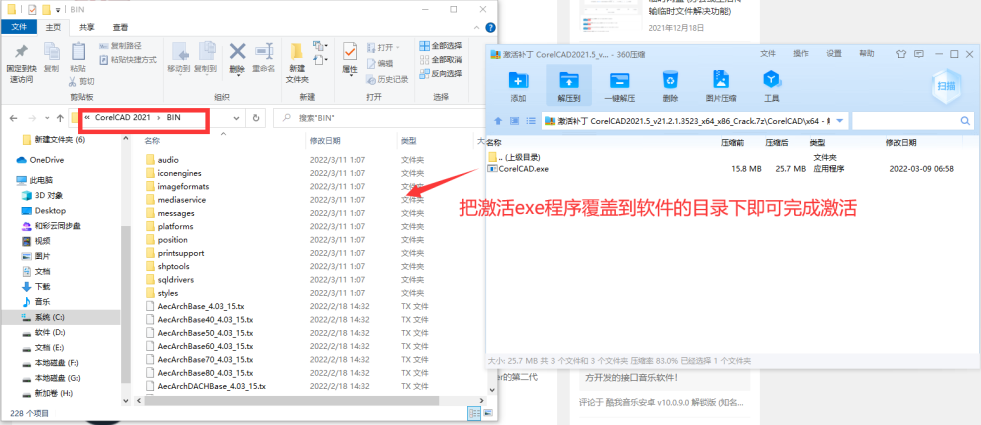Click 复制到 icon in Explorer ribbon
981x425 pixels.
click(x=206, y=52)
